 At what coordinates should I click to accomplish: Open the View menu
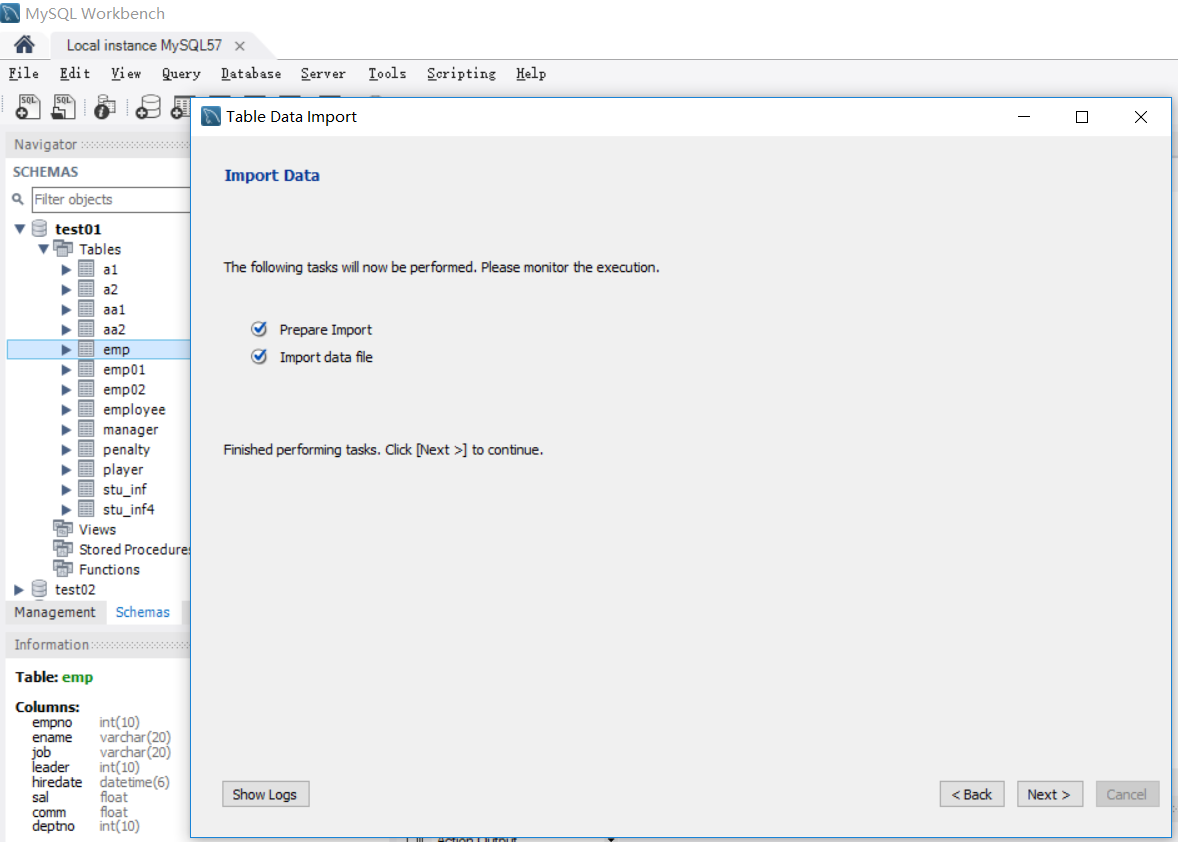(x=126, y=74)
